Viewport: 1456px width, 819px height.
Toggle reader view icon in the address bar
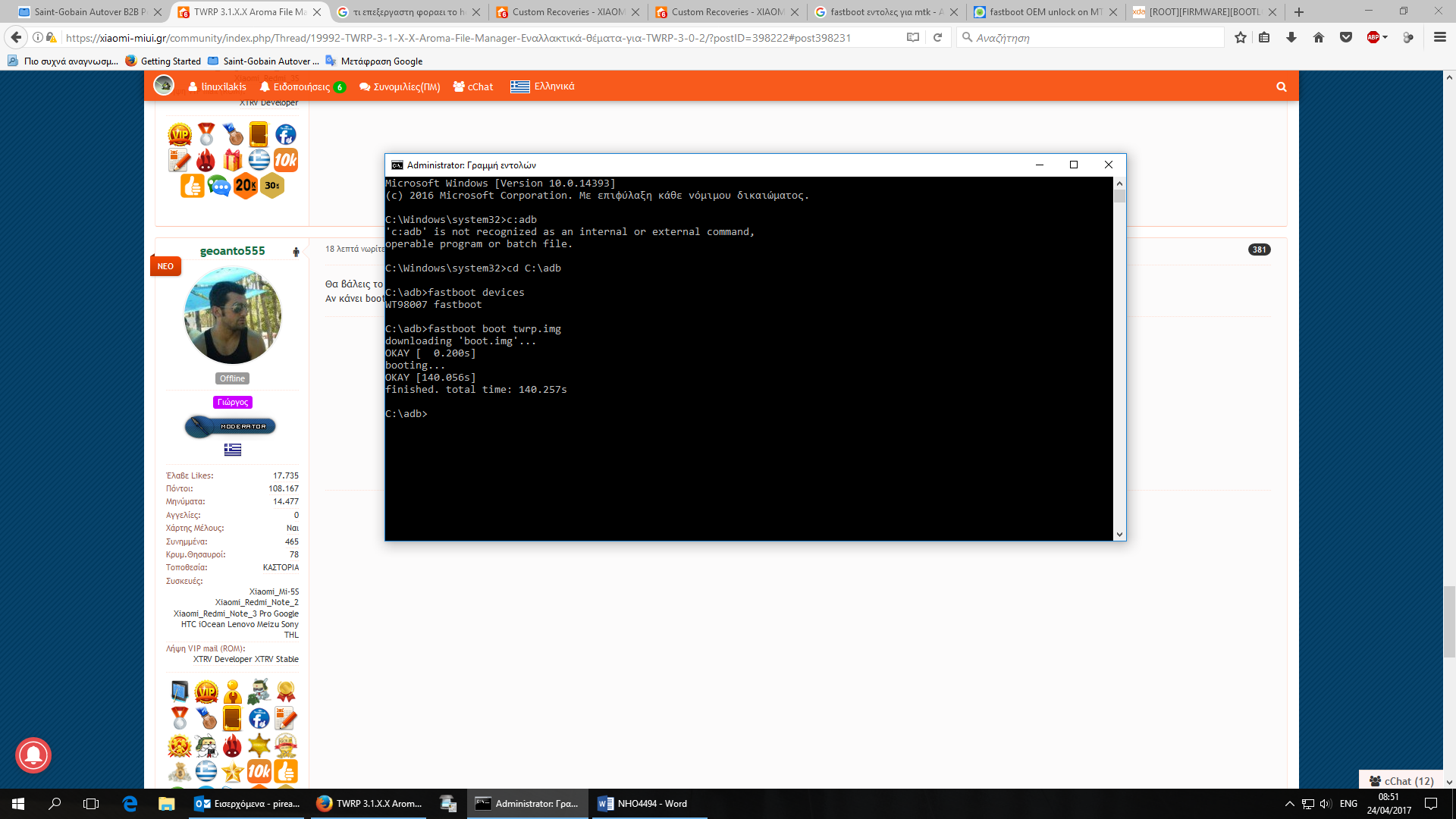tap(913, 37)
